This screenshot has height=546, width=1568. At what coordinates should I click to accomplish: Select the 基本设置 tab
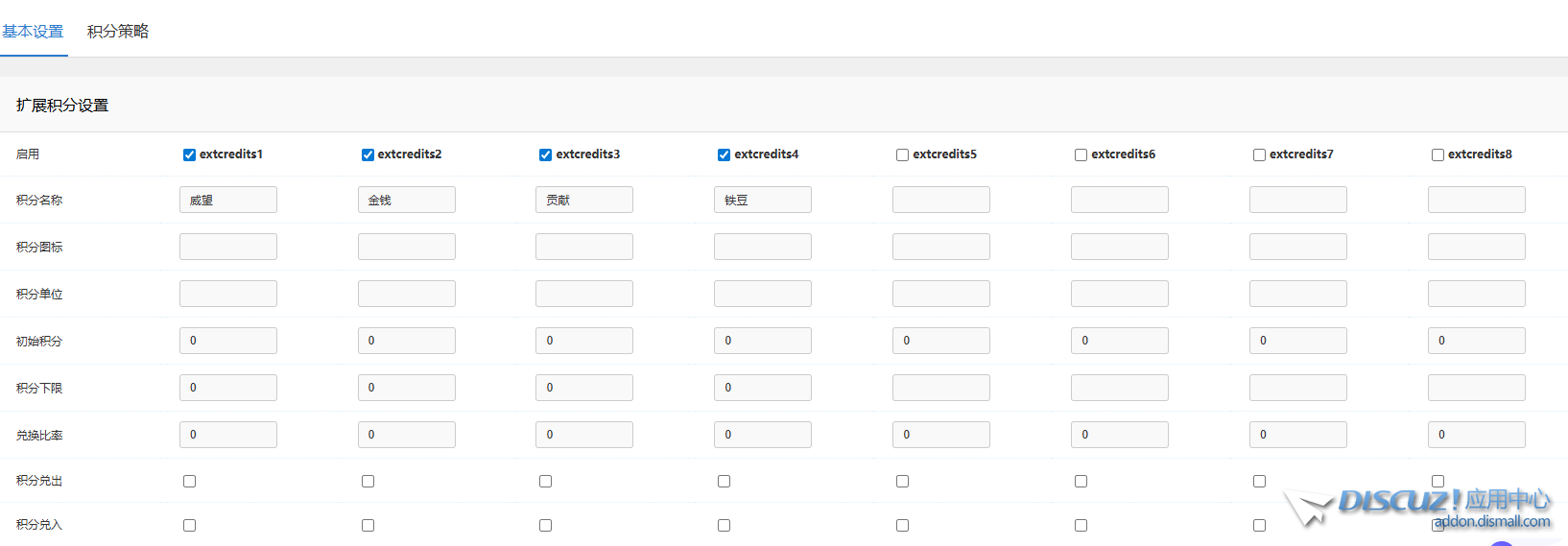pyautogui.click(x=33, y=32)
